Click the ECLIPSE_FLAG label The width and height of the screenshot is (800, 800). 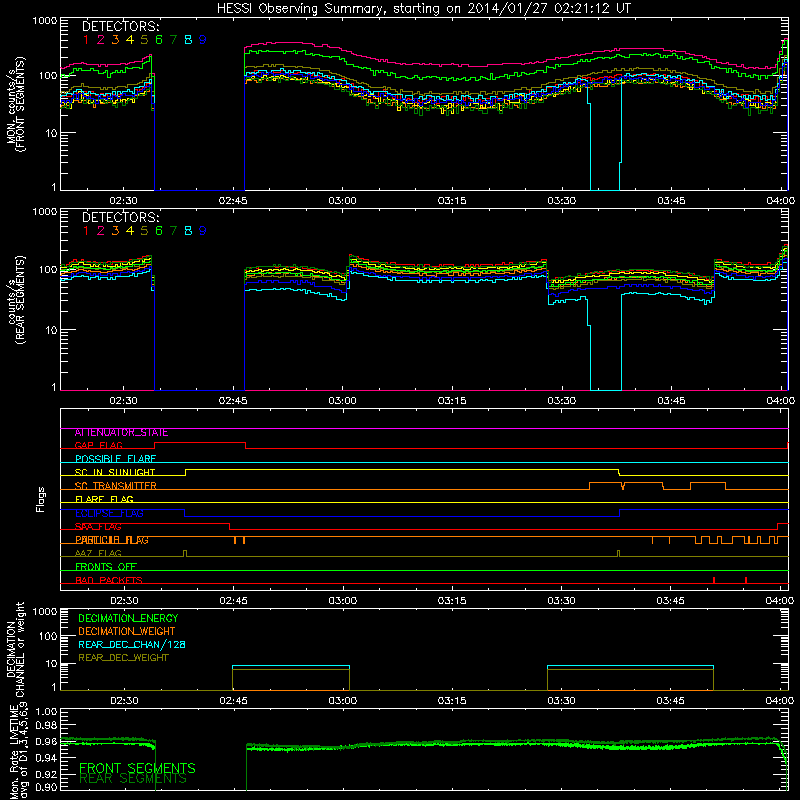point(110,513)
